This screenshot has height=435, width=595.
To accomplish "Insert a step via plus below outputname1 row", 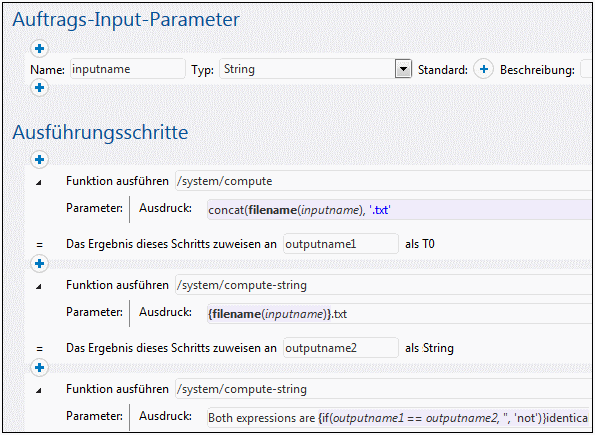I will 39,263.
